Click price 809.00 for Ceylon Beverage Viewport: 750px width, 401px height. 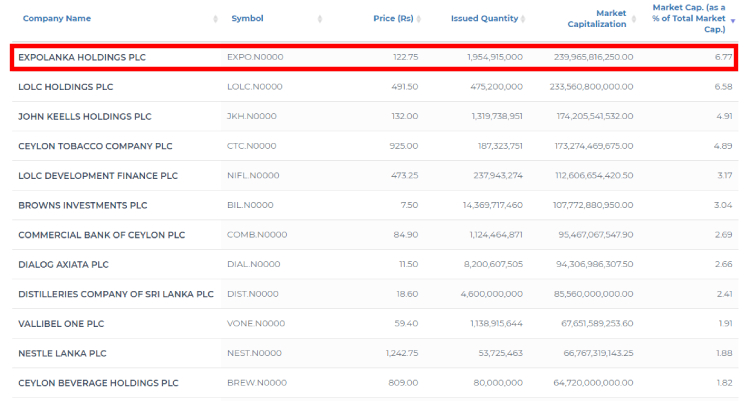coord(404,383)
